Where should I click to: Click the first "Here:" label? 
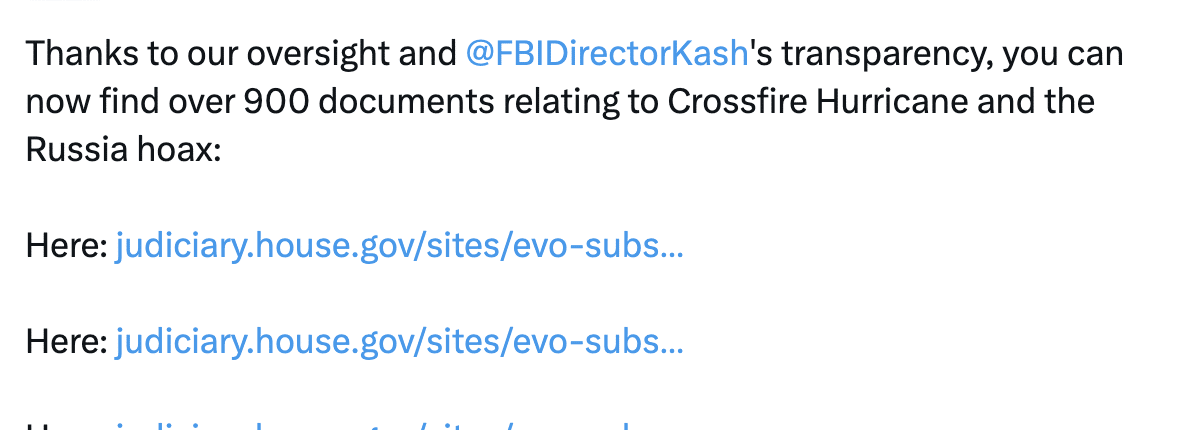(x=67, y=245)
